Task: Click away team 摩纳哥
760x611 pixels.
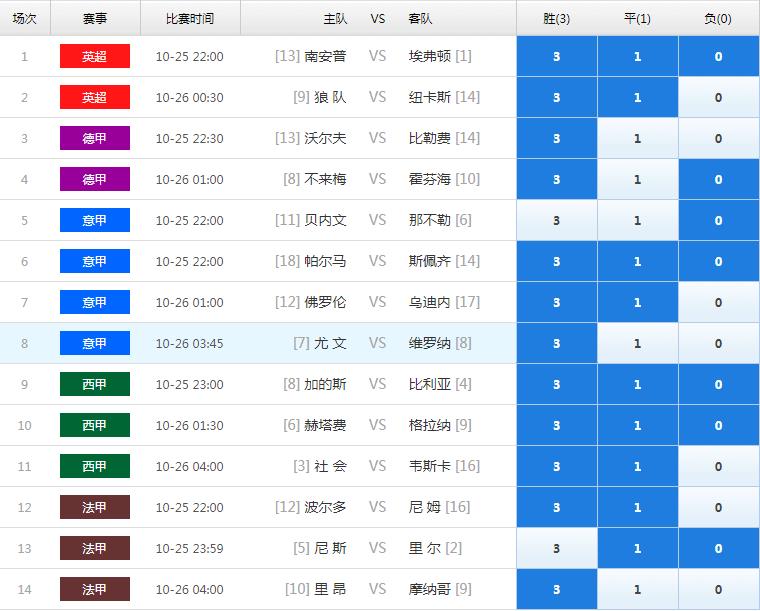Action: click(x=430, y=590)
